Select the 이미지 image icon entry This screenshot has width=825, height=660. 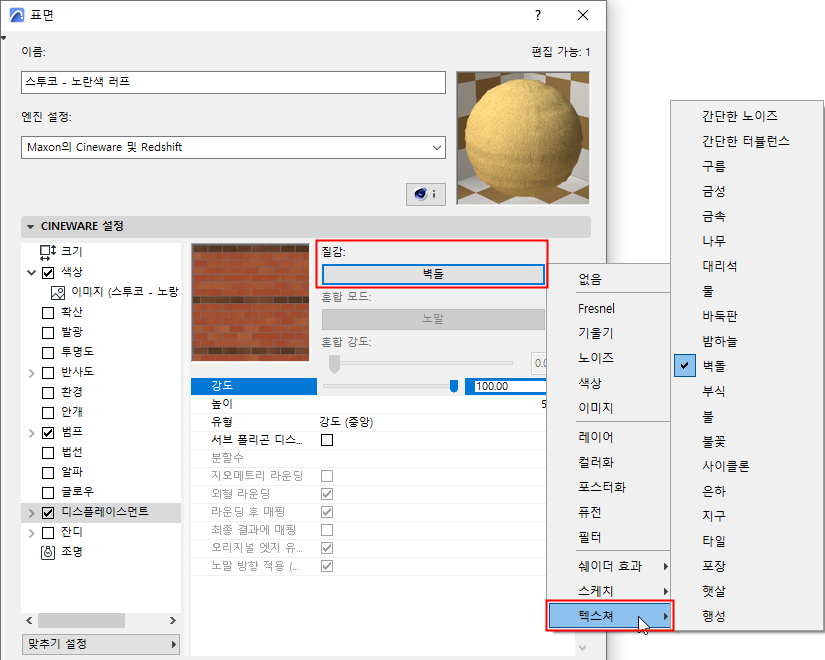[58, 293]
